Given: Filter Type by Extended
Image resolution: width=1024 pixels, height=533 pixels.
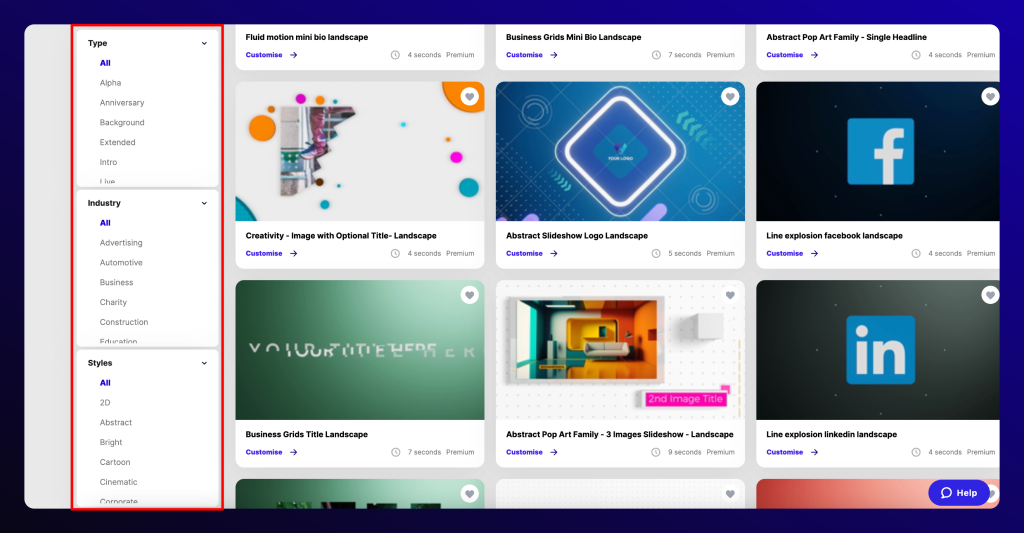Looking at the screenshot, I should pos(118,142).
